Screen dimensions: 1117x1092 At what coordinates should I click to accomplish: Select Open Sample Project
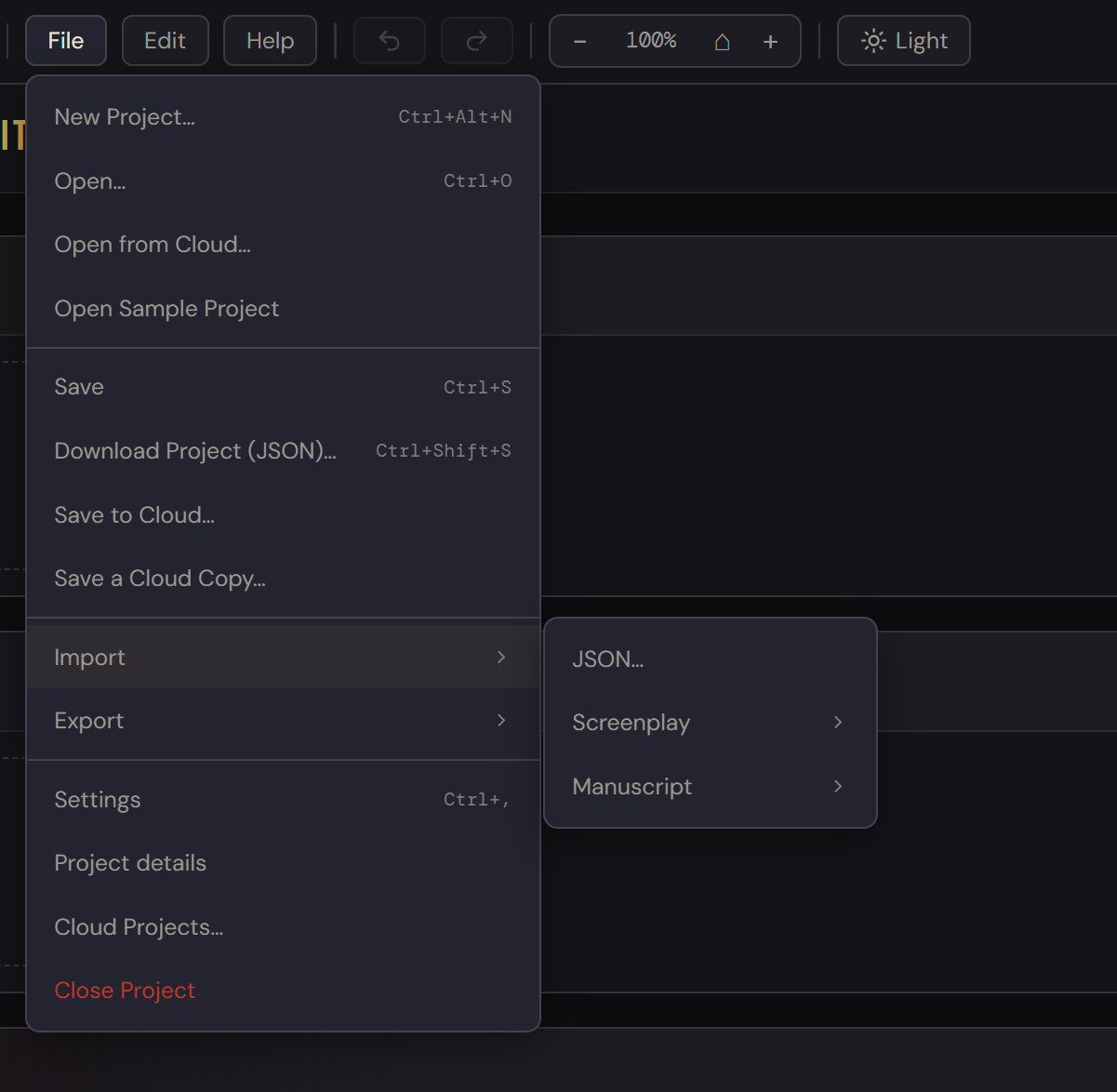pyautogui.click(x=284, y=309)
